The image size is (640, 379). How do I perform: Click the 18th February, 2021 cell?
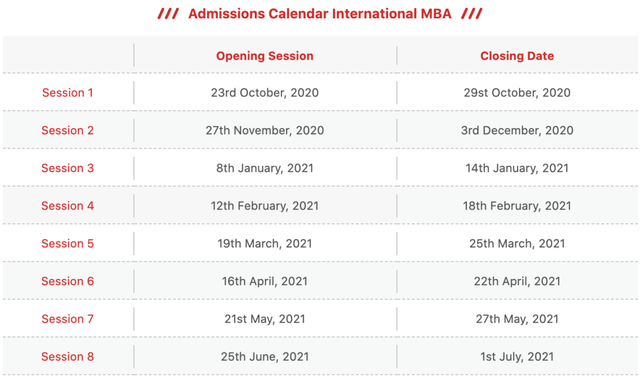pyautogui.click(x=517, y=206)
